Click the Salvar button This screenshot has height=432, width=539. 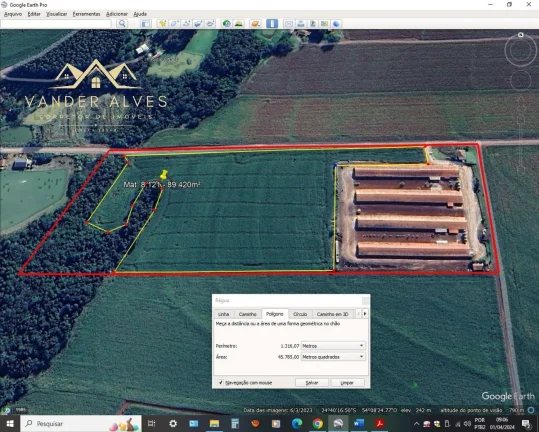[x=312, y=383]
